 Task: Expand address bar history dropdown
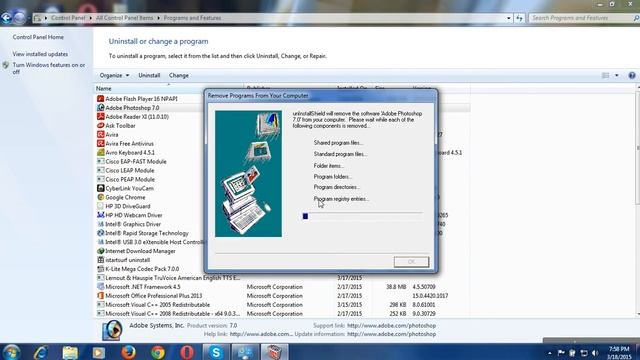click(x=509, y=18)
